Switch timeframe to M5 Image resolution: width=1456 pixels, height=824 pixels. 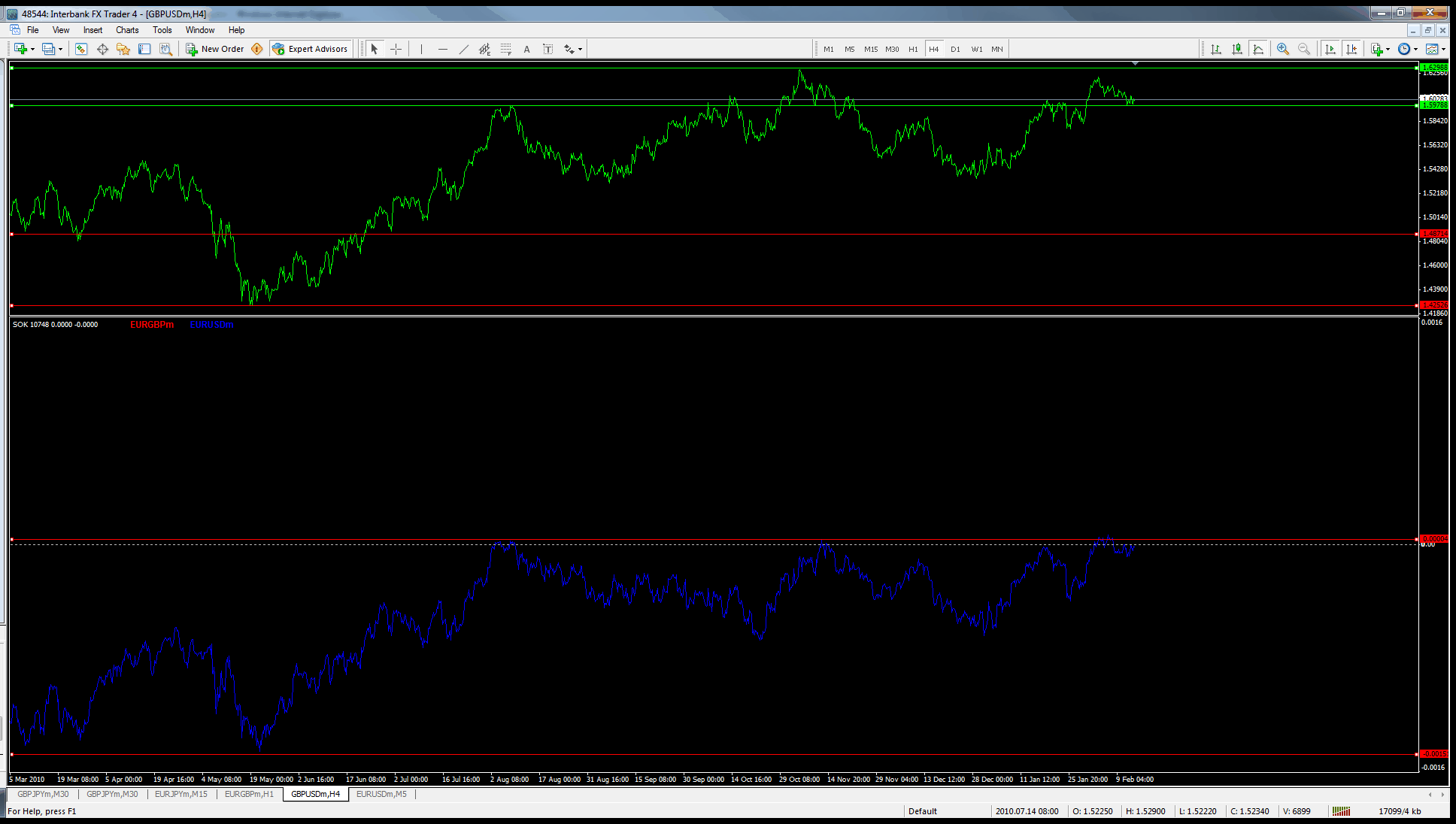(x=849, y=49)
